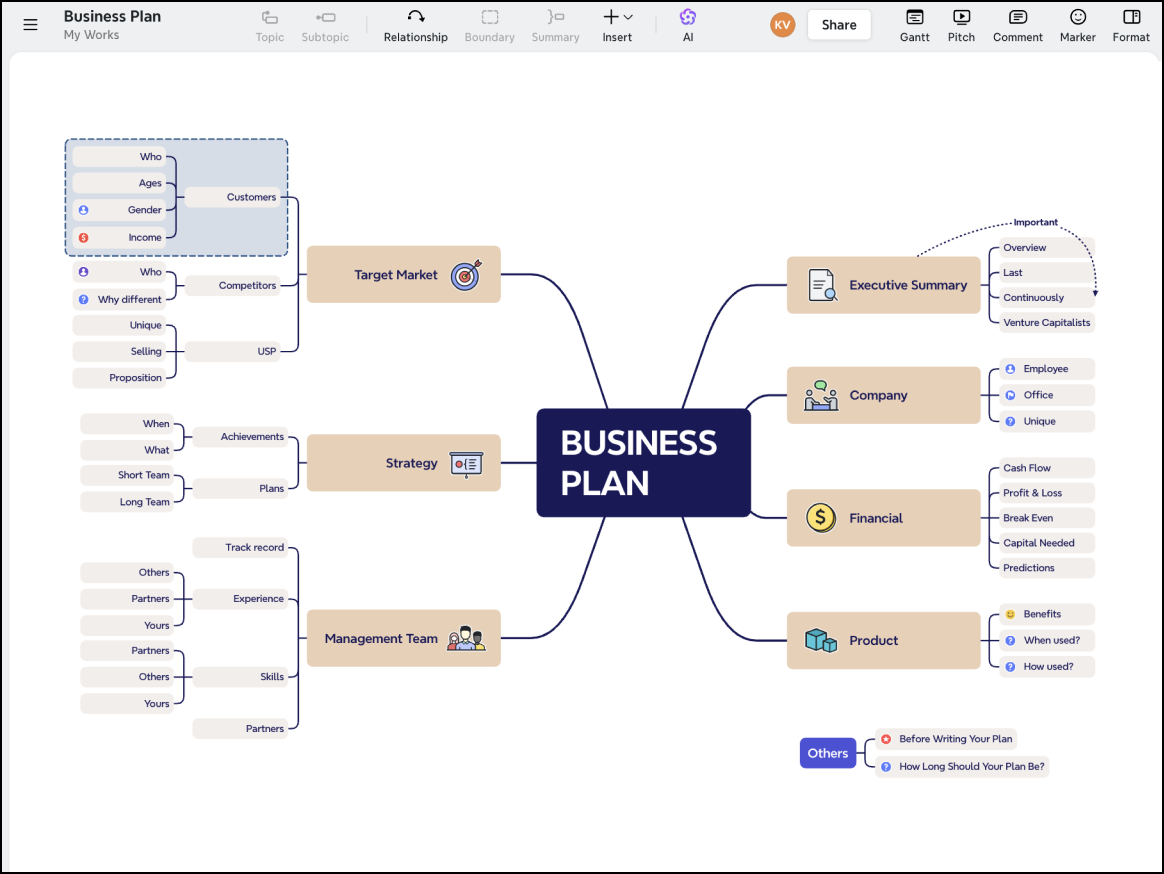Image resolution: width=1164 pixels, height=874 pixels.
Task: Select the Executive Summary topic
Action: (x=883, y=285)
